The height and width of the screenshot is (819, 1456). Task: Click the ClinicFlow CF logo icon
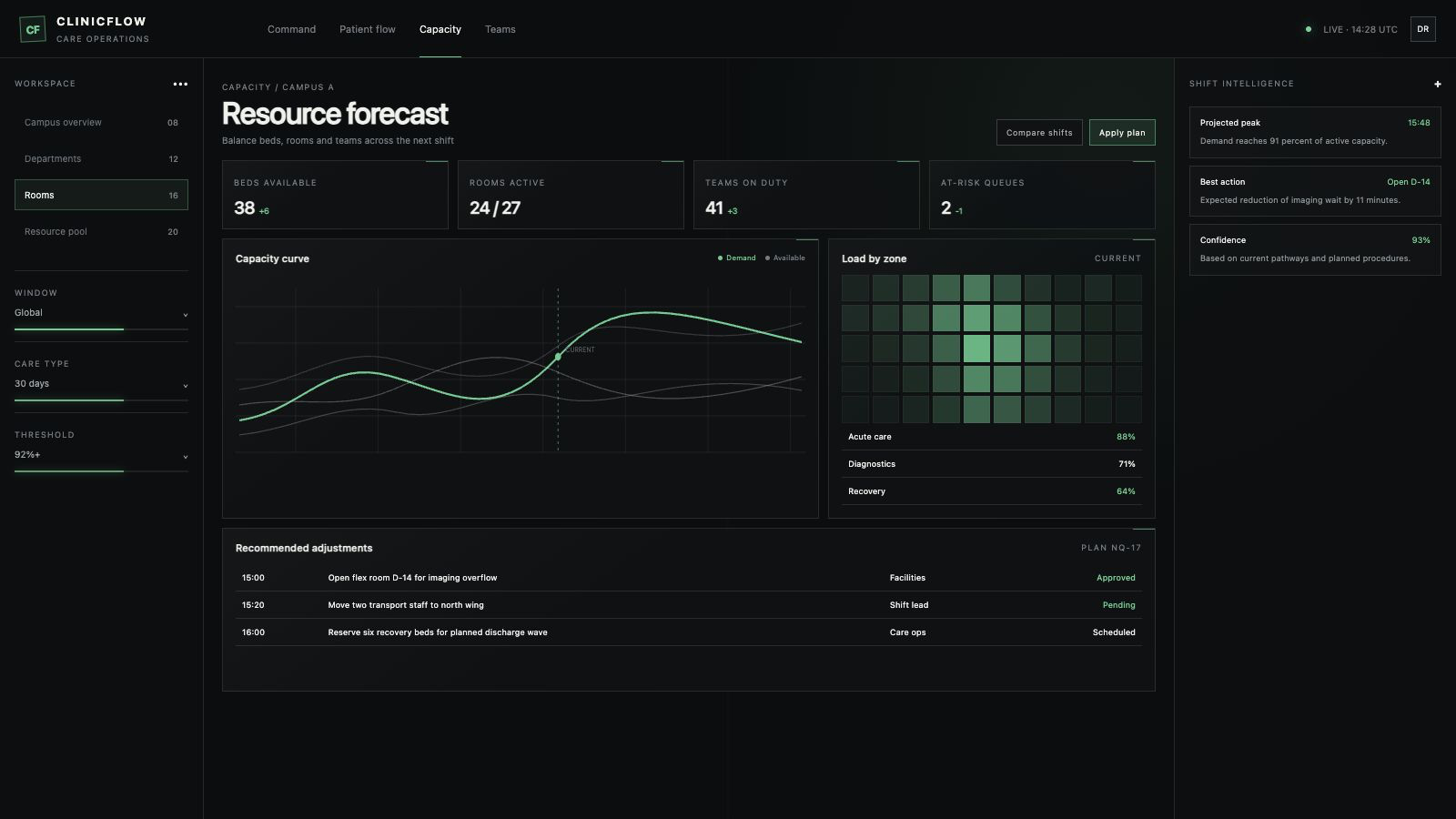(x=33, y=29)
